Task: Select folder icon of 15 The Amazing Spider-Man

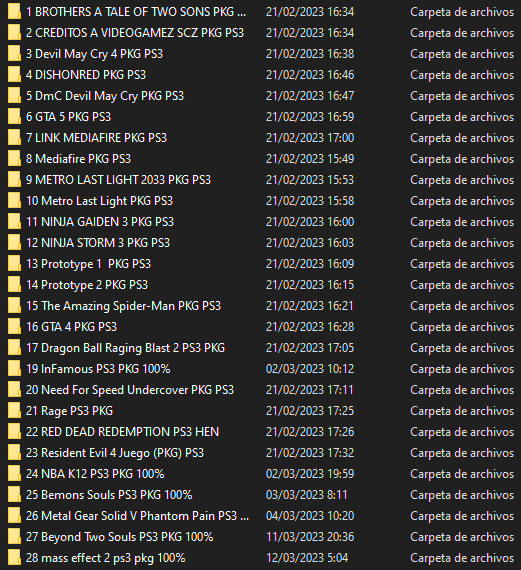Action: click(14, 306)
